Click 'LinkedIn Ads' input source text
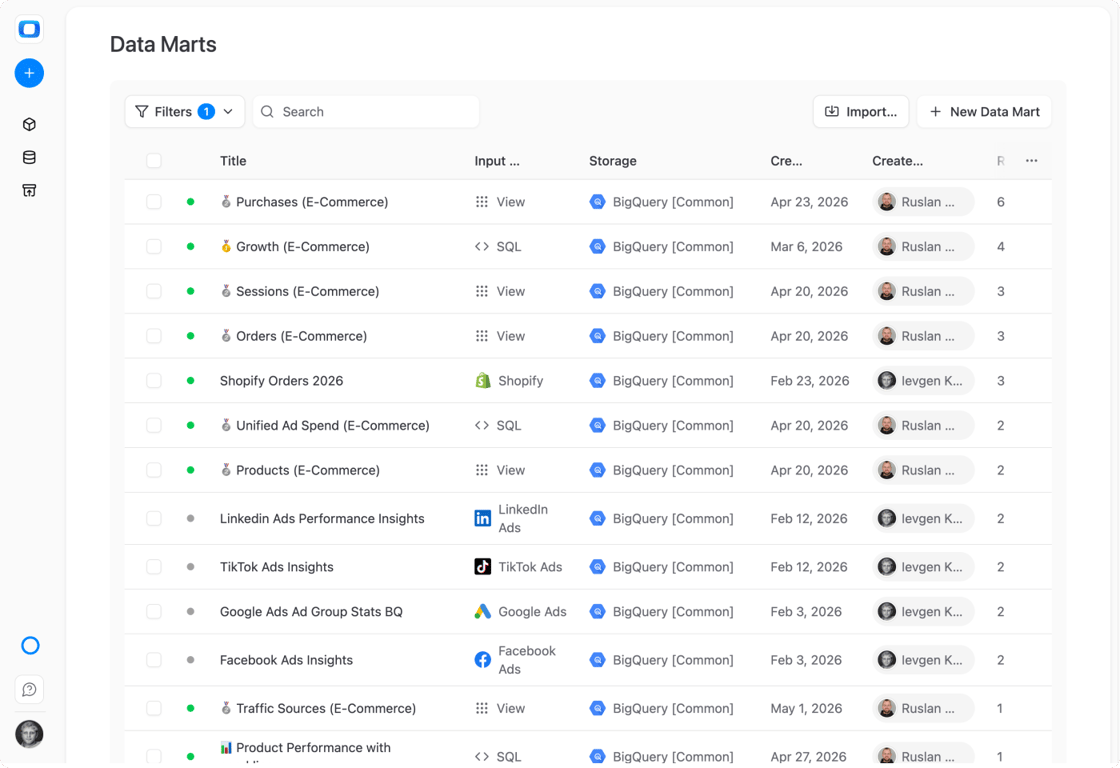This screenshot has width=1120, height=768. (x=523, y=519)
